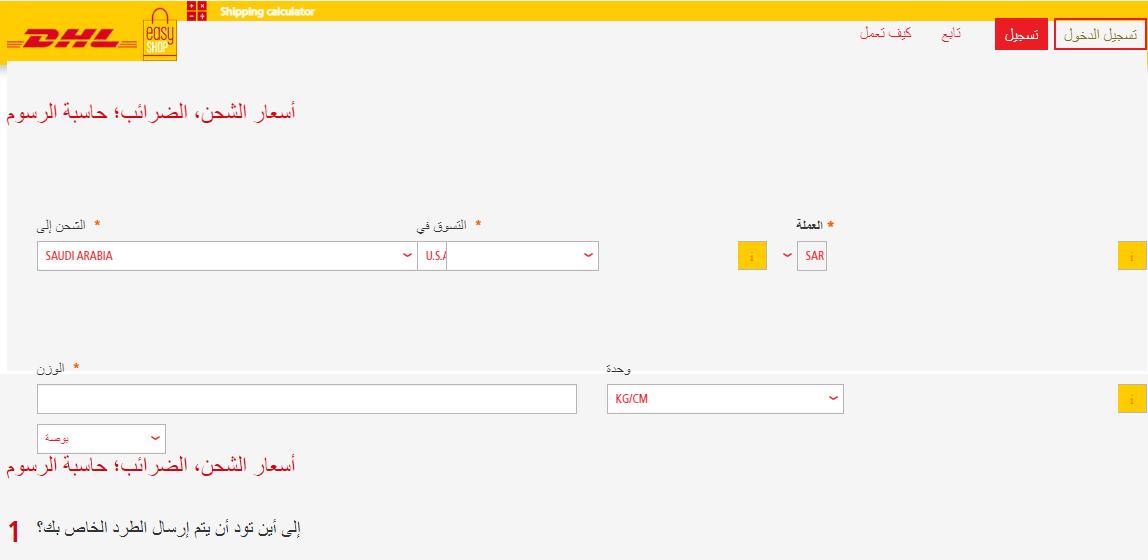1148x560 pixels.
Task: Open the U.S.A shopping country dropdown
Action: point(508,256)
